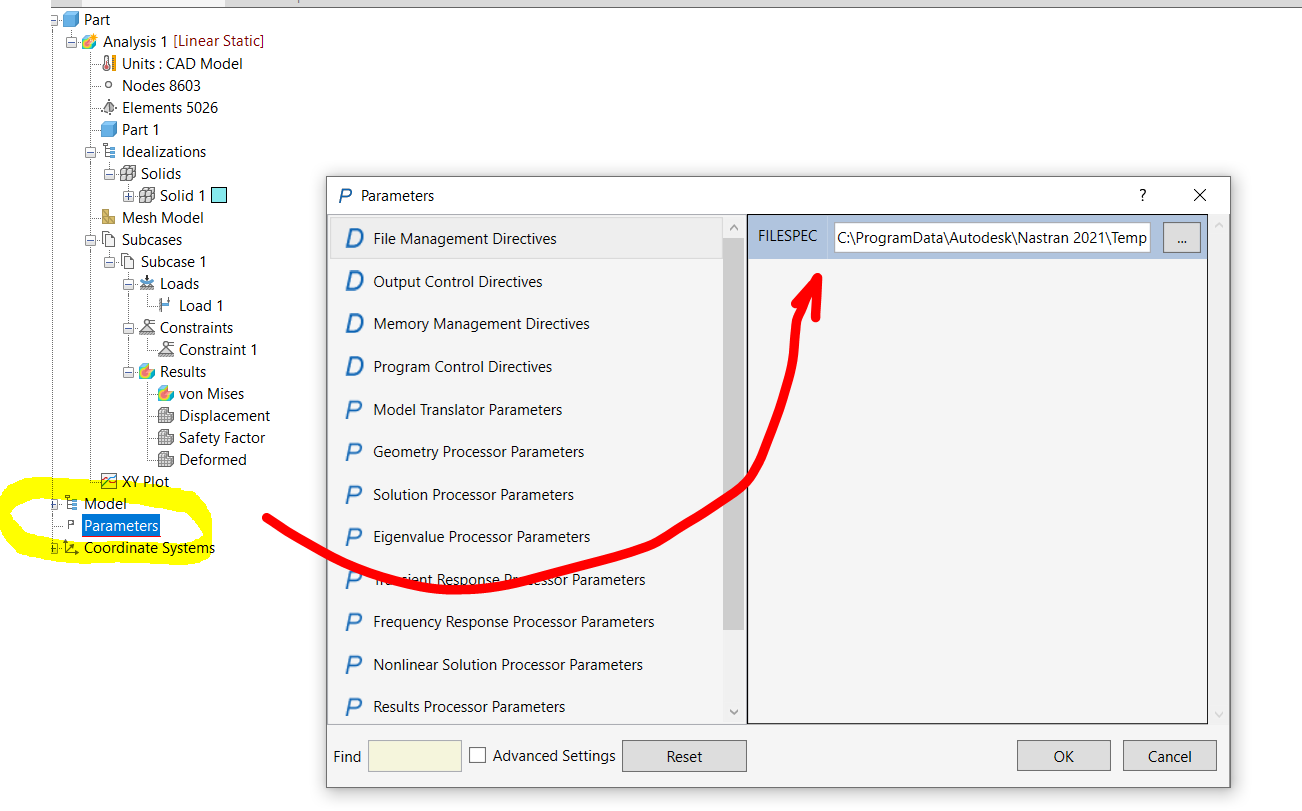
Task: Click the Constraint 1 icon
Action: pyautogui.click(x=166, y=349)
